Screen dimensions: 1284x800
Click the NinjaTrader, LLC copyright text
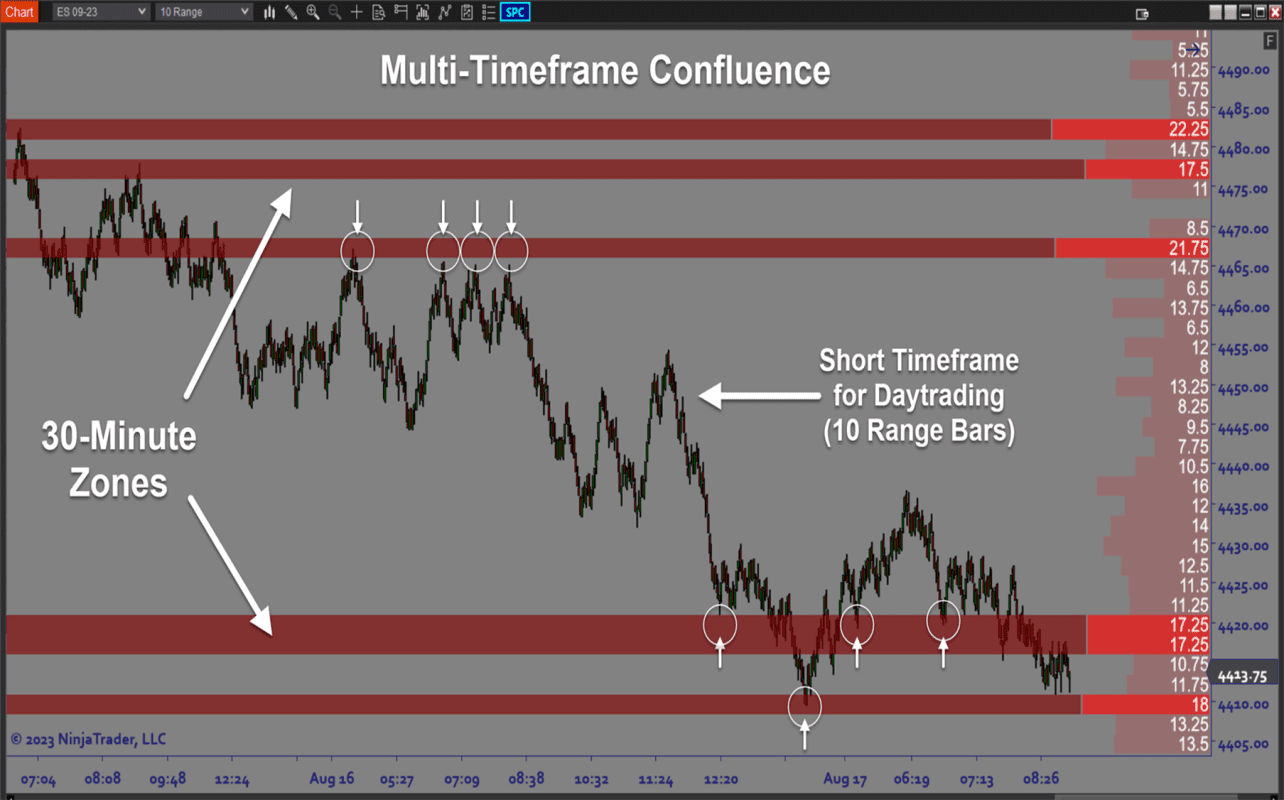[x=88, y=740]
